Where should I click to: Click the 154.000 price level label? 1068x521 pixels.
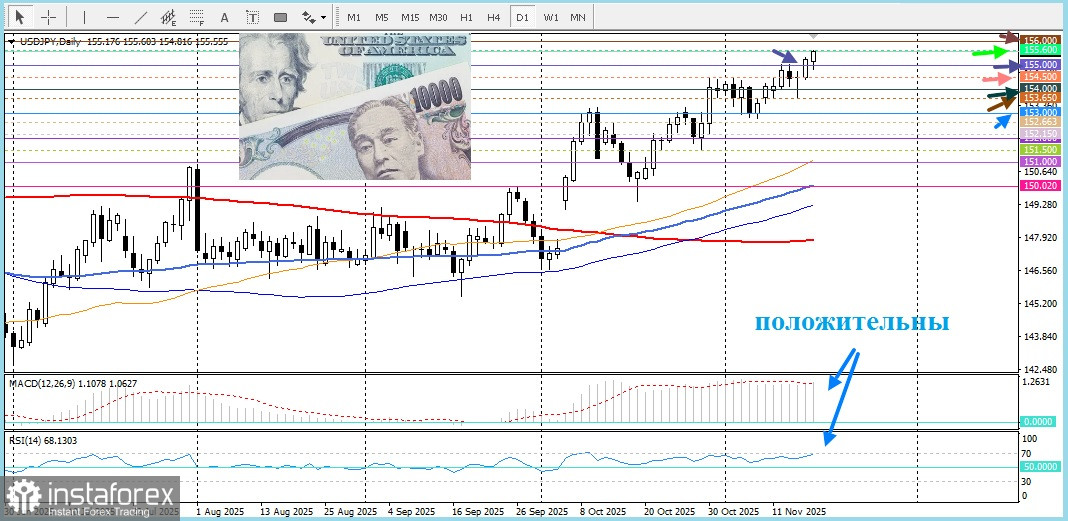[1039, 88]
